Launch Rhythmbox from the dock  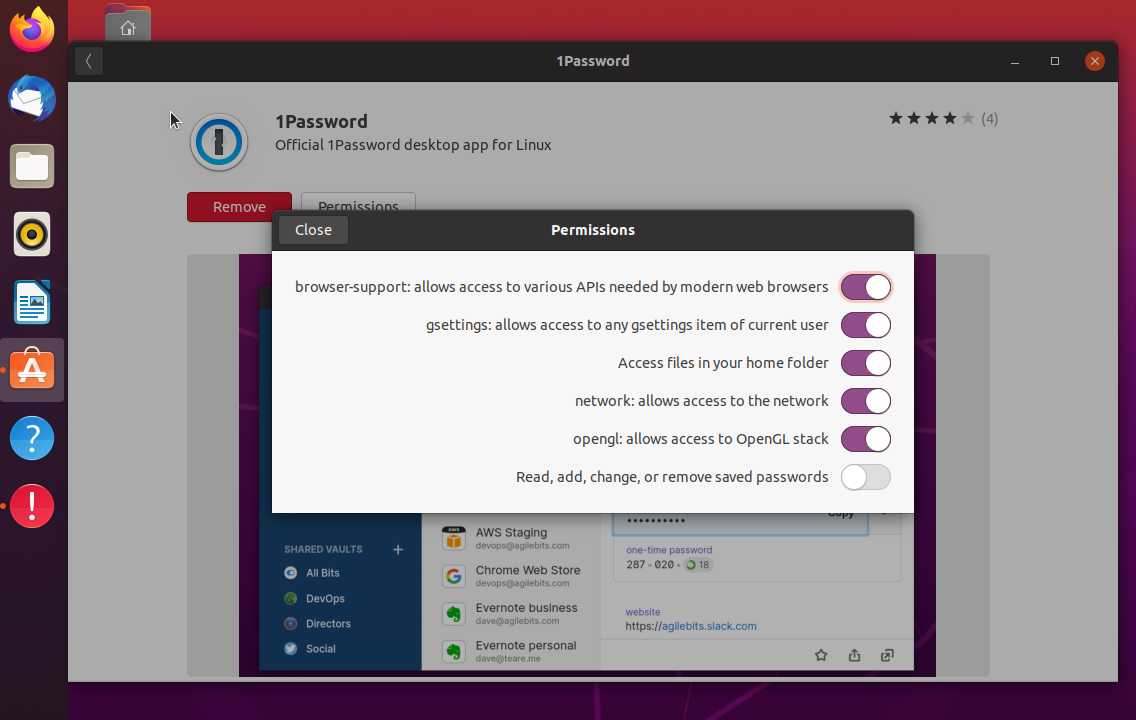32,234
